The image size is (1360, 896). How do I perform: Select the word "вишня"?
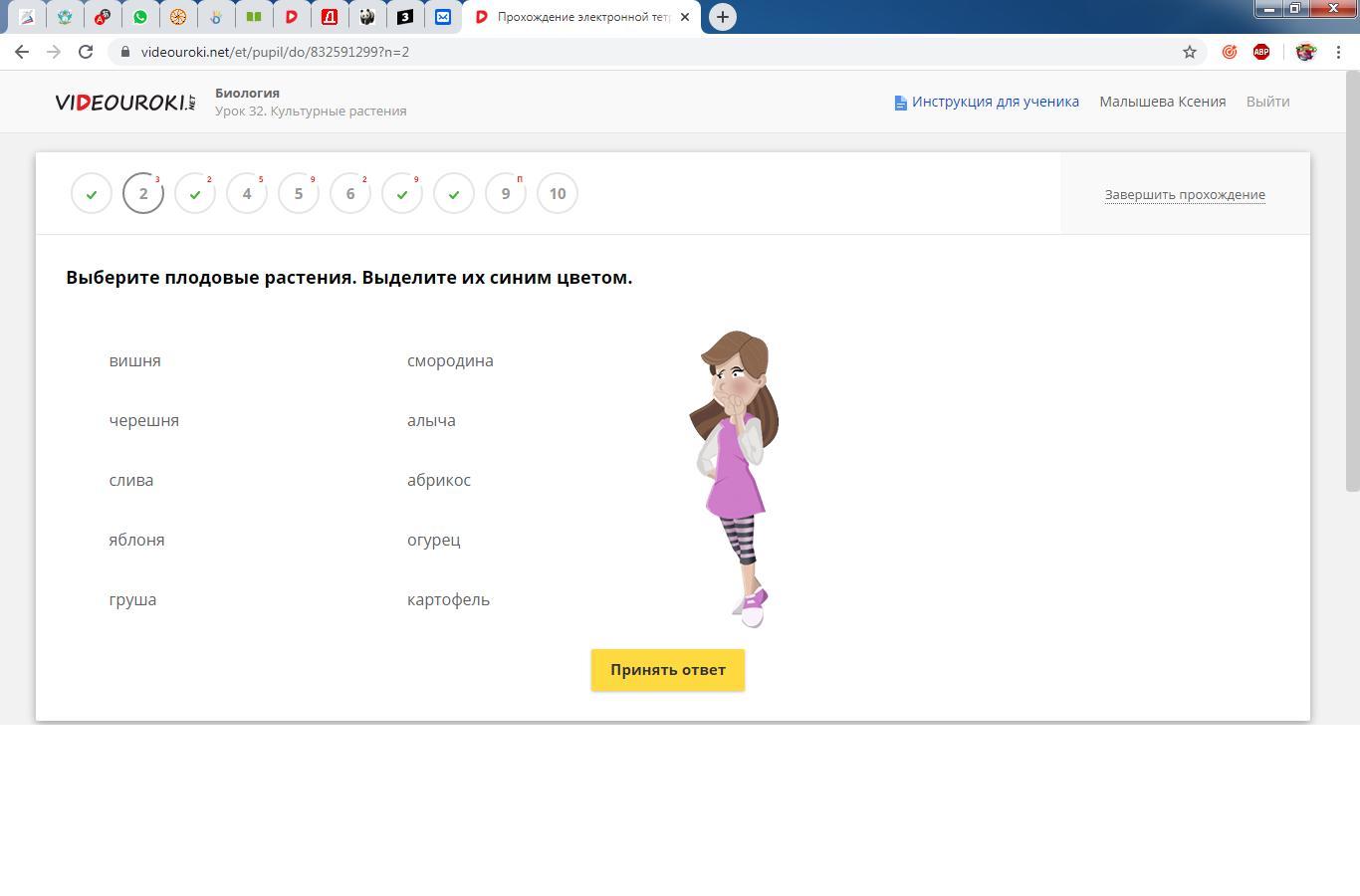(x=134, y=361)
